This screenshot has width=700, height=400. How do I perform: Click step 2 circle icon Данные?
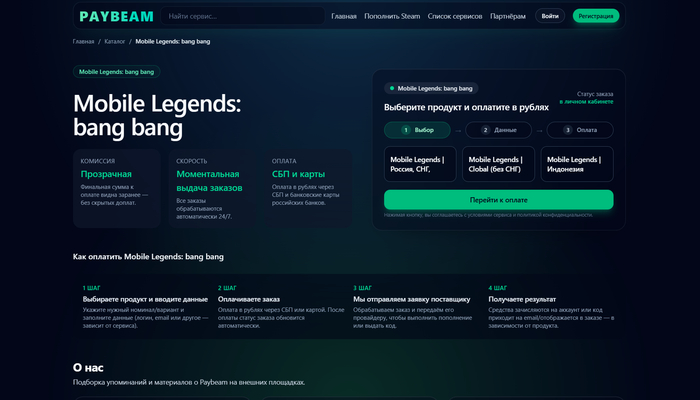pos(485,130)
